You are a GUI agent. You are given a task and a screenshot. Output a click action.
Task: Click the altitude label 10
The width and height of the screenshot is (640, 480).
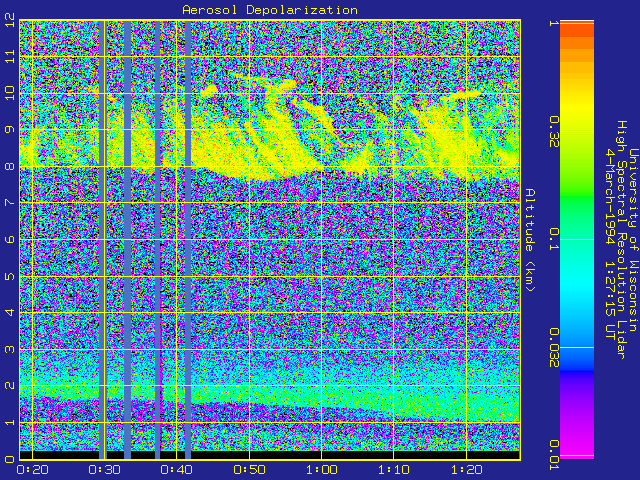coord(10,93)
